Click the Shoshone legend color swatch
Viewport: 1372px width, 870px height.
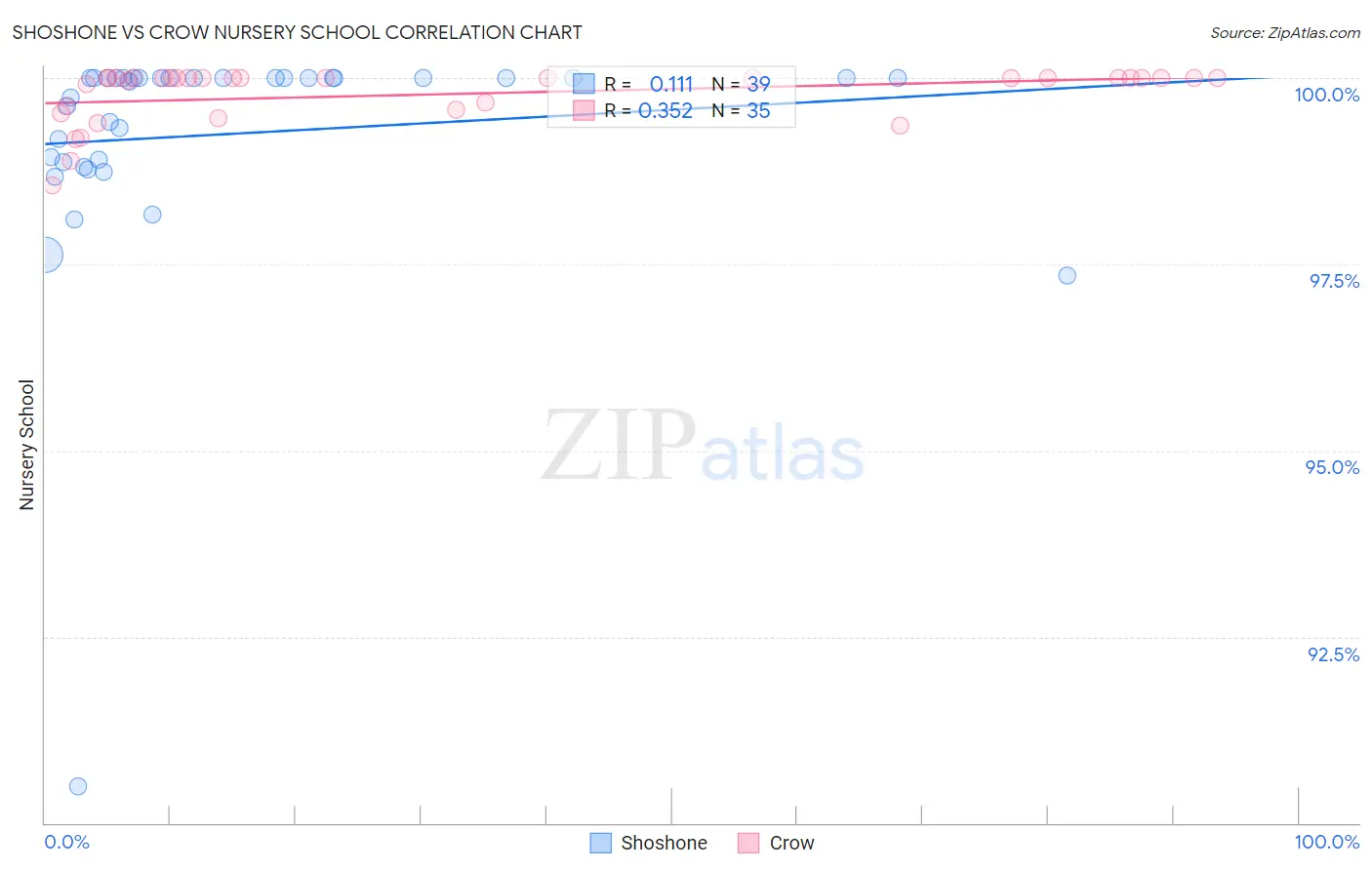tap(601, 843)
